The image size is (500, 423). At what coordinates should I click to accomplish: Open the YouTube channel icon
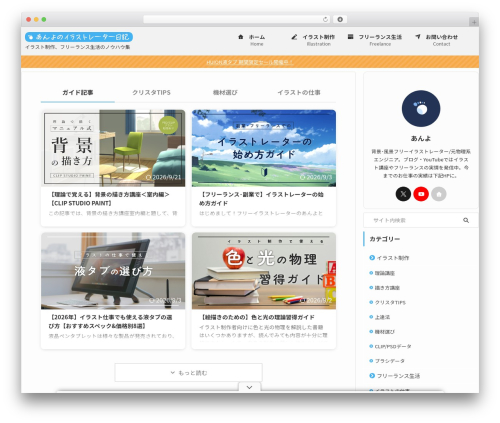421,194
